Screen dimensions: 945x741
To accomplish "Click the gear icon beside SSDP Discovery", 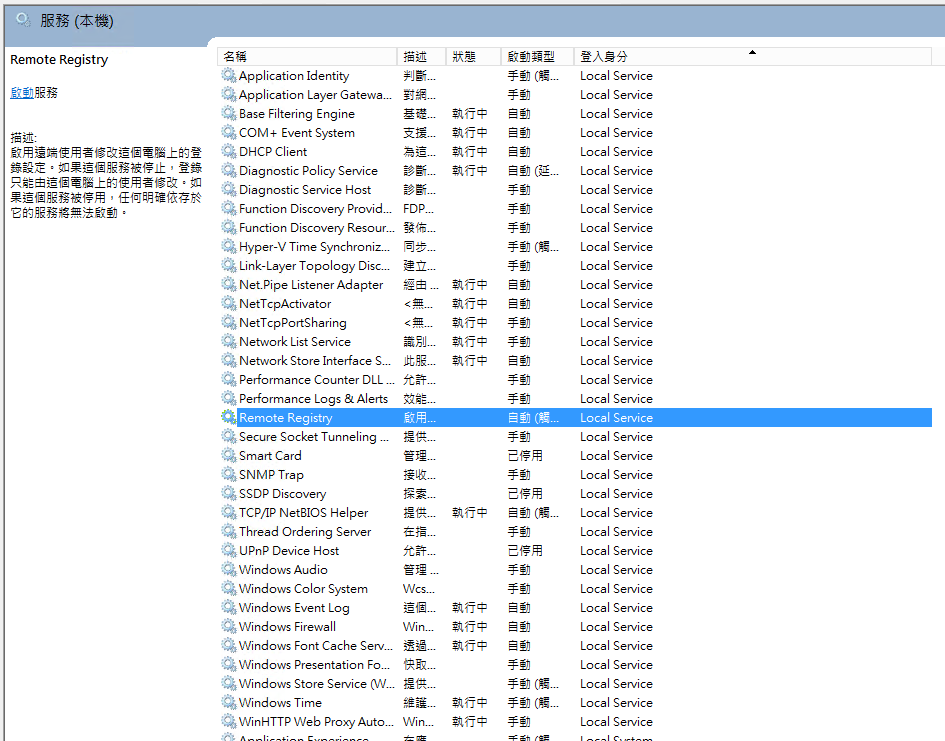I will [x=228, y=493].
